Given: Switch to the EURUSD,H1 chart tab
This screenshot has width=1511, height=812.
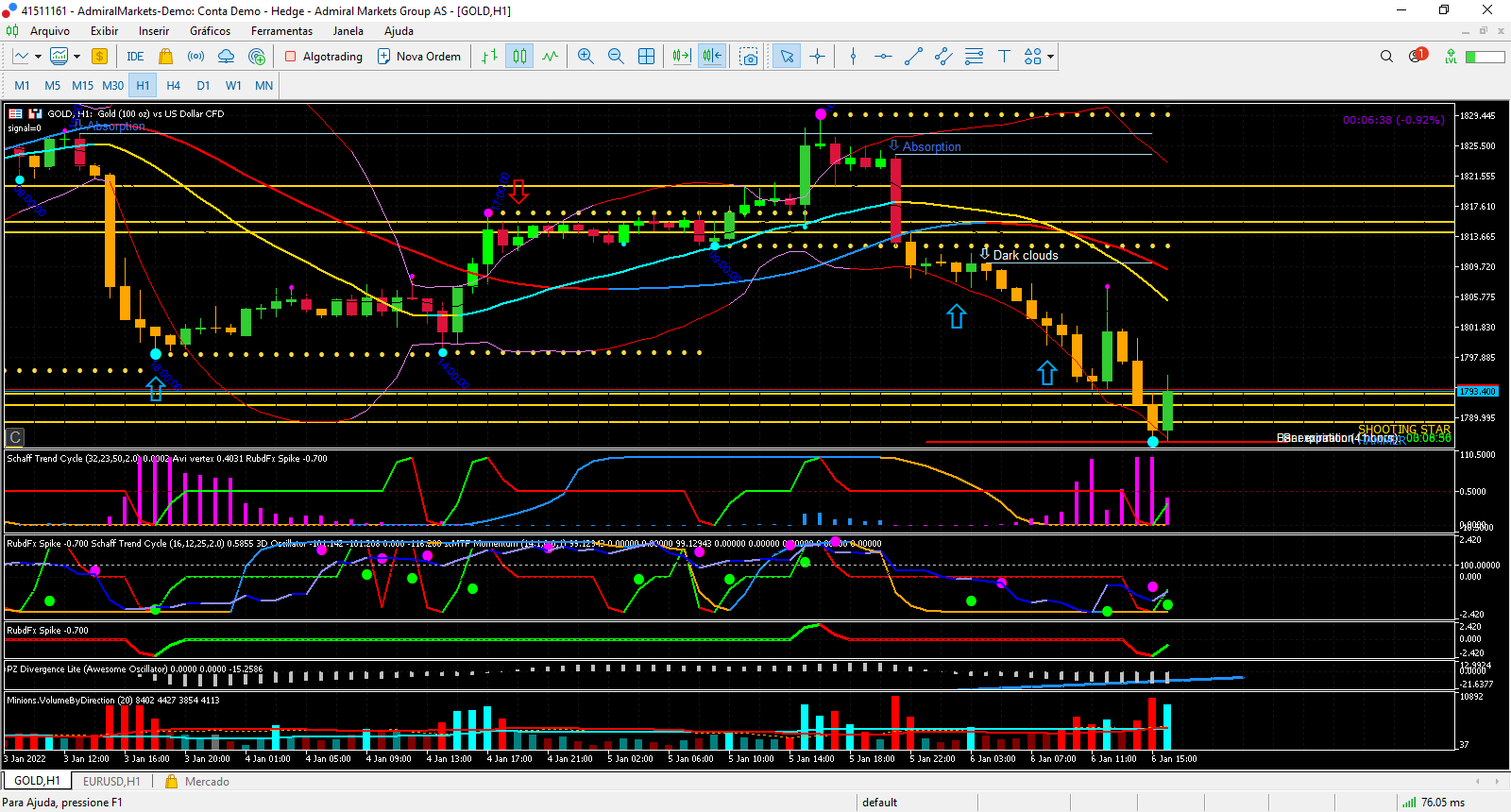Looking at the screenshot, I should pyautogui.click(x=111, y=782).
